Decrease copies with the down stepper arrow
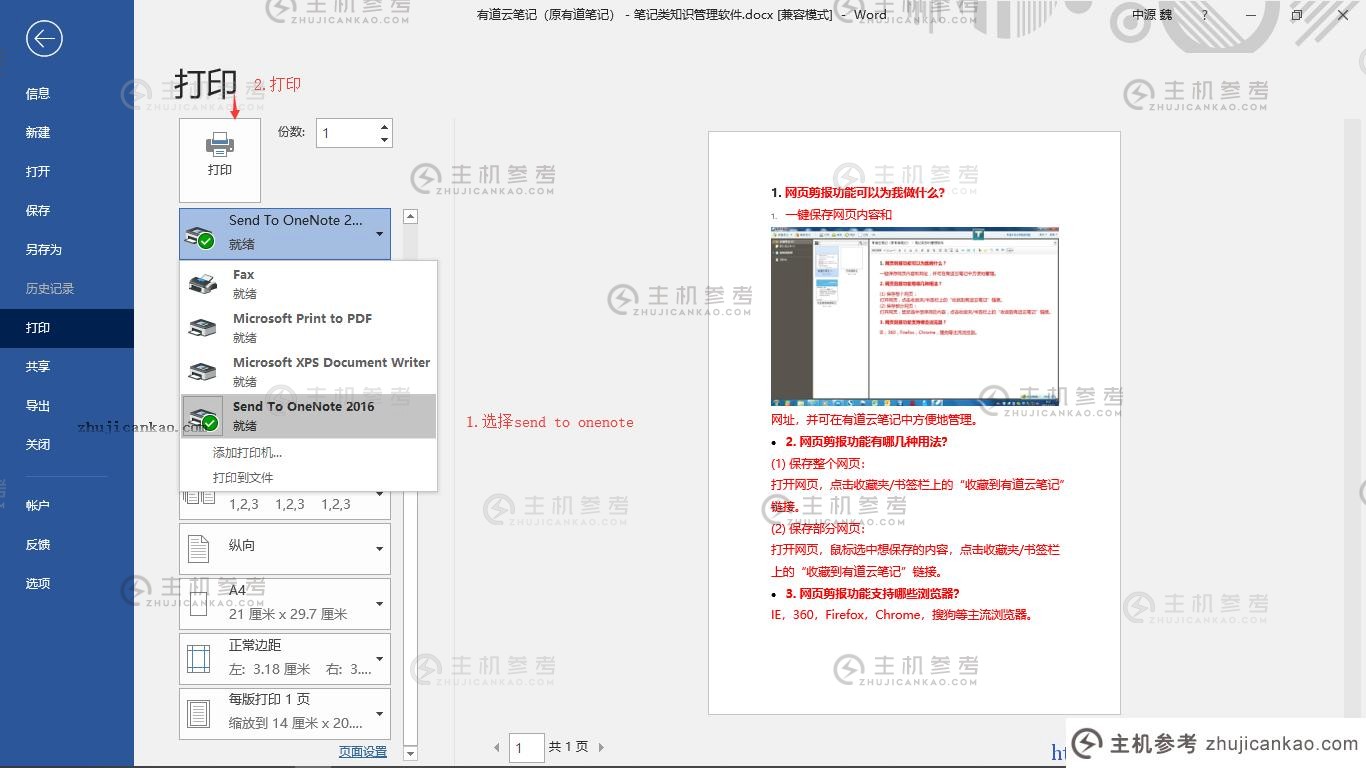This screenshot has width=1366, height=768. [384, 140]
